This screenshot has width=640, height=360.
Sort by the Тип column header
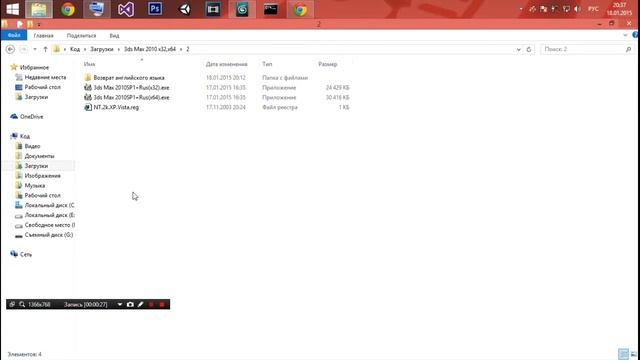coord(267,64)
